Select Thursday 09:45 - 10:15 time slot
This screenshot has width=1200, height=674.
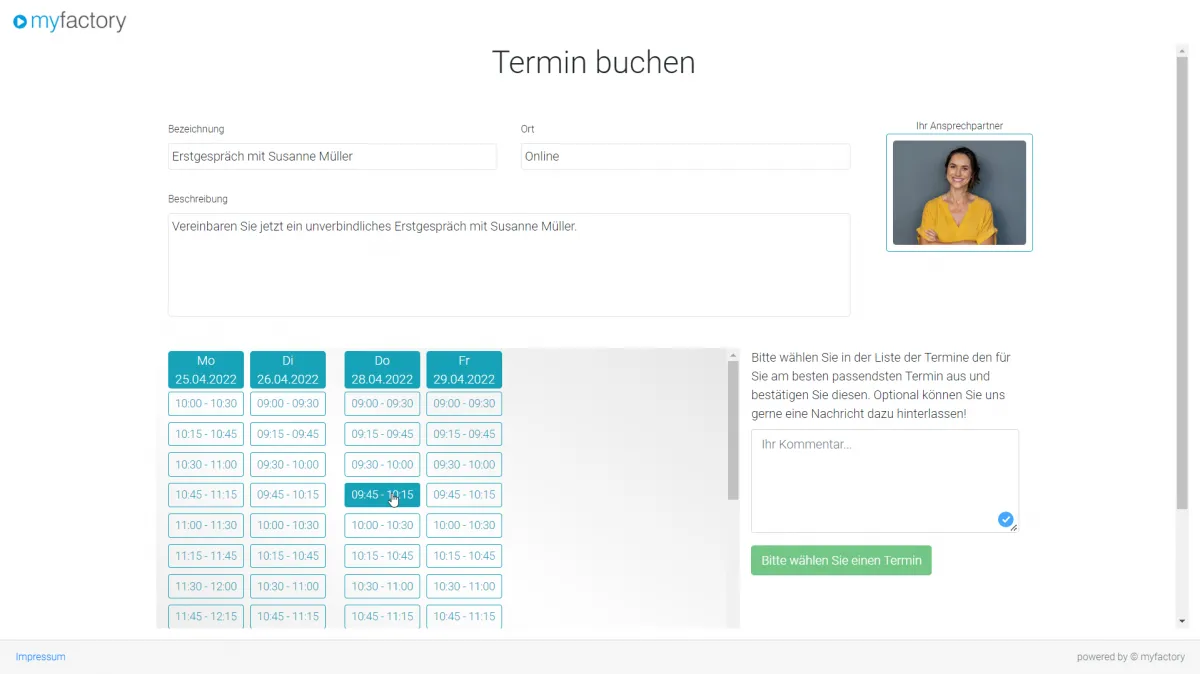click(x=382, y=495)
